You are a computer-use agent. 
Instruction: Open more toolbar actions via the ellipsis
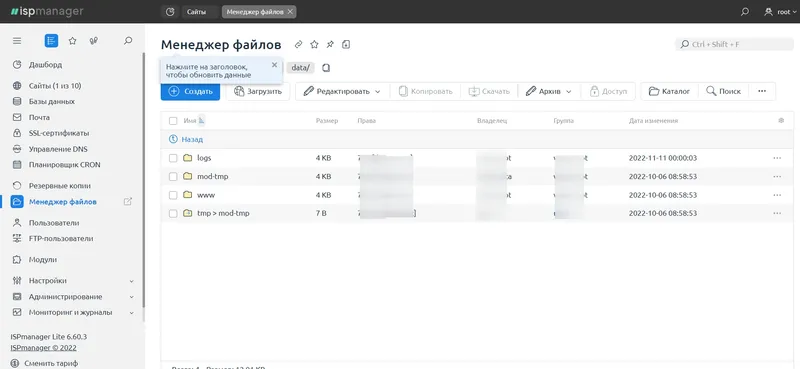click(x=762, y=91)
